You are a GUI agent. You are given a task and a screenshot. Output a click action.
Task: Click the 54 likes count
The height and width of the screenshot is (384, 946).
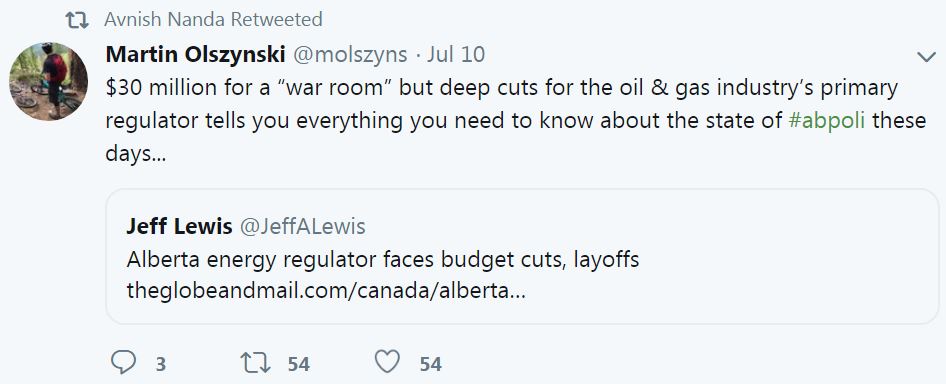coord(431,365)
